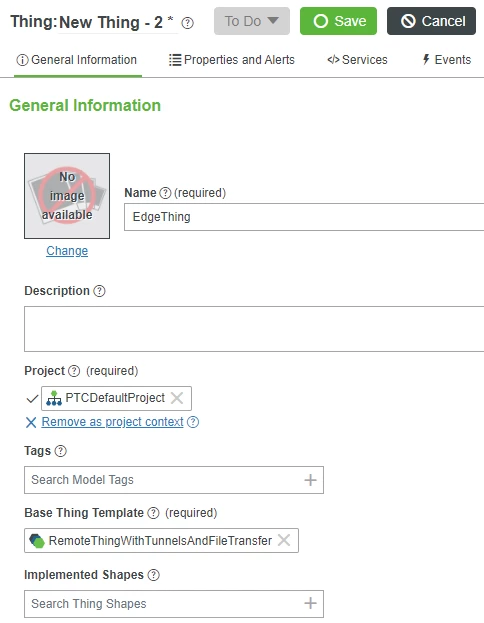The height and width of the screenshot is (623, 484).
Task: Clear RemoteThingWithTunnelsAndFileTransfer template selection
Action: (284, 540)
